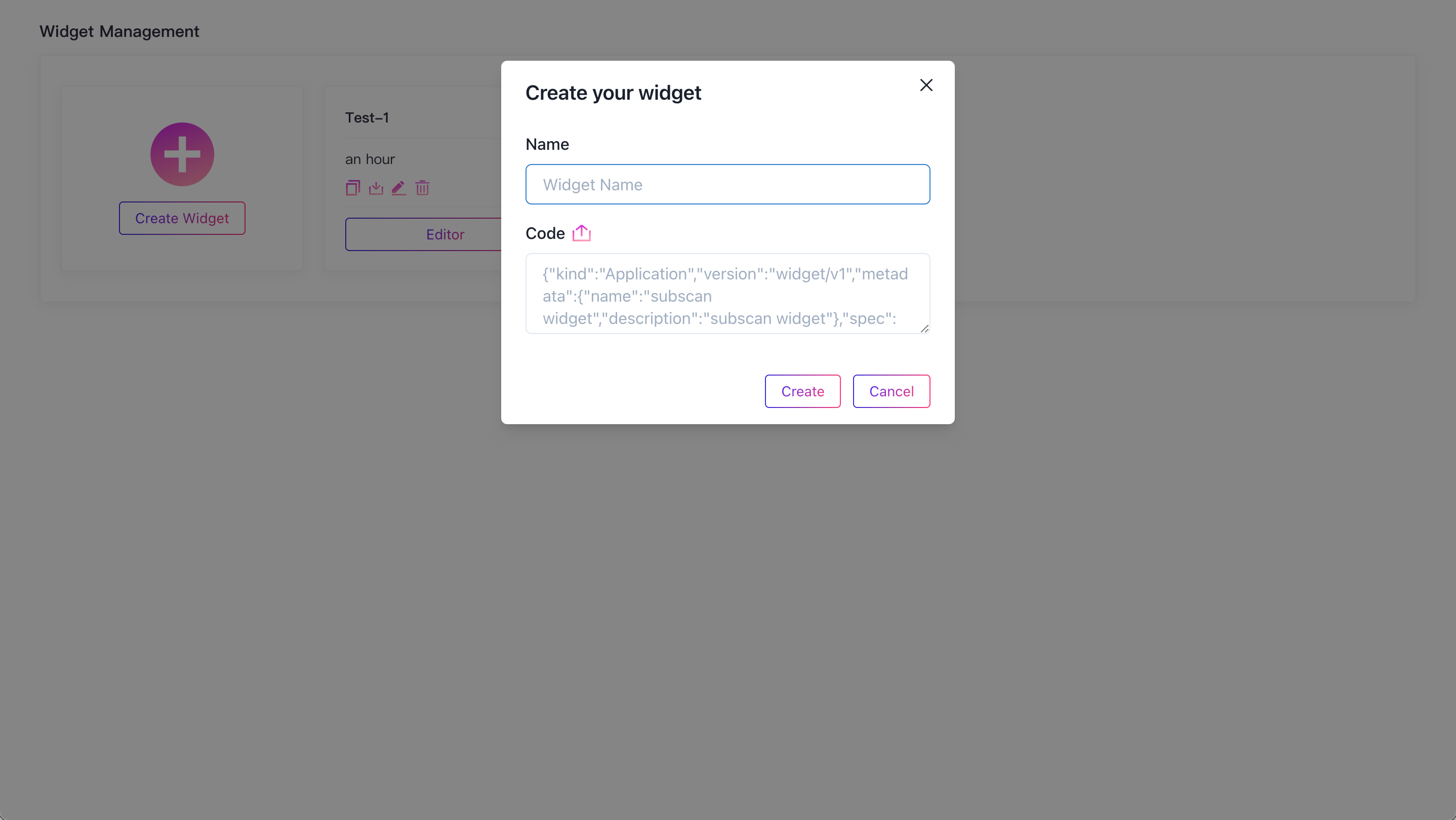Click inside the Code JSON text area
The image size is (1456, 820).
click(727, 294)
